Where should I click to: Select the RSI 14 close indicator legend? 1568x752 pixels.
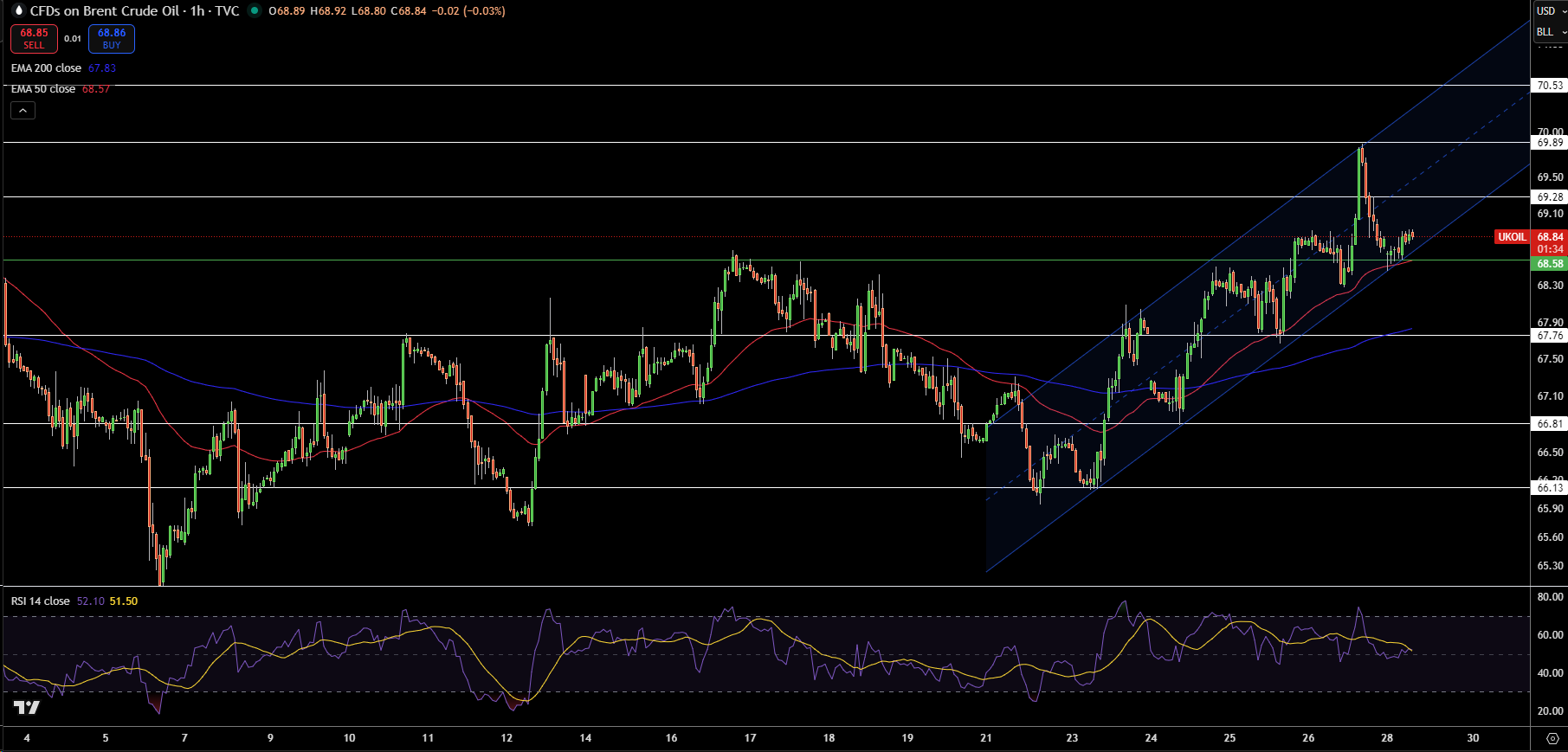pos(41,601)
